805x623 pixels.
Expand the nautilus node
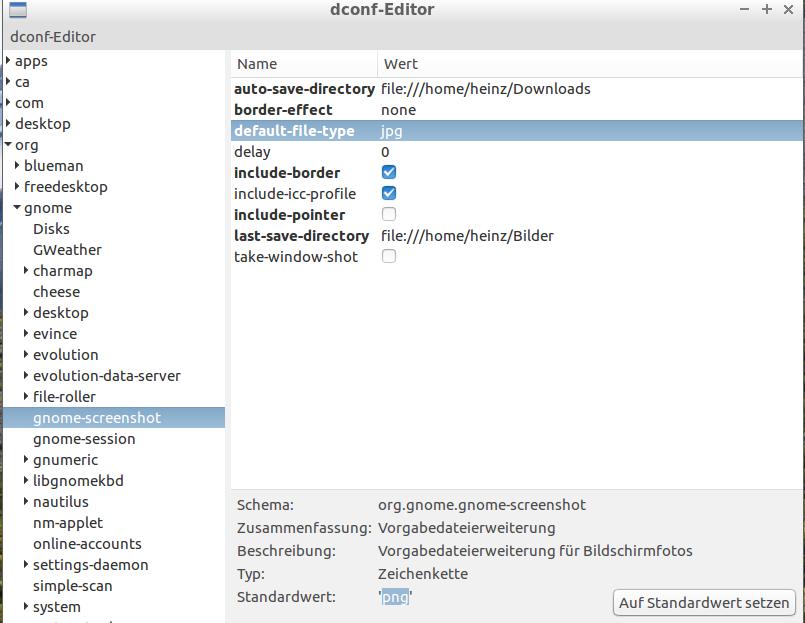[26, 501]
